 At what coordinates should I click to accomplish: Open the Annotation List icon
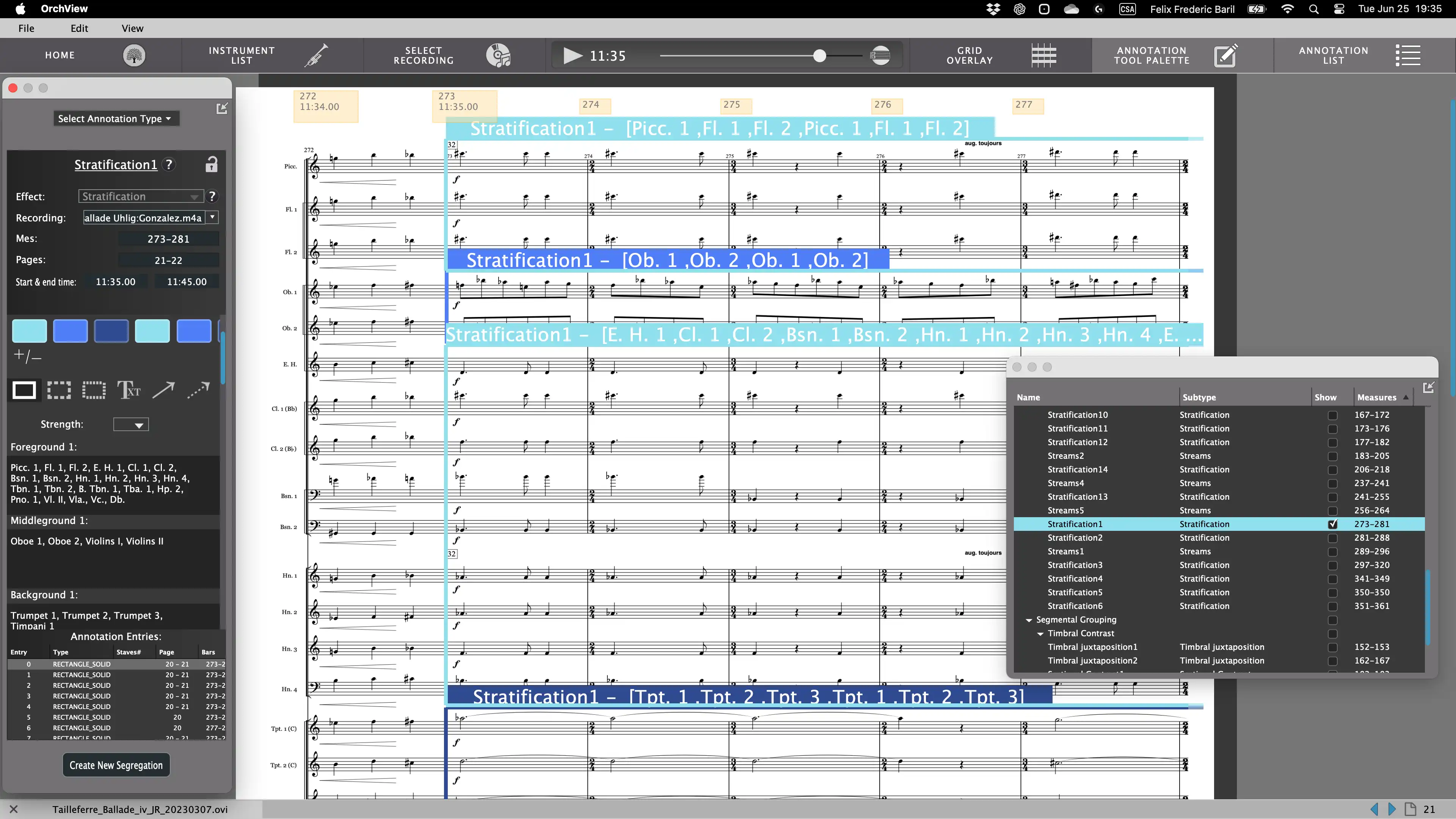tap(1407, 55)
